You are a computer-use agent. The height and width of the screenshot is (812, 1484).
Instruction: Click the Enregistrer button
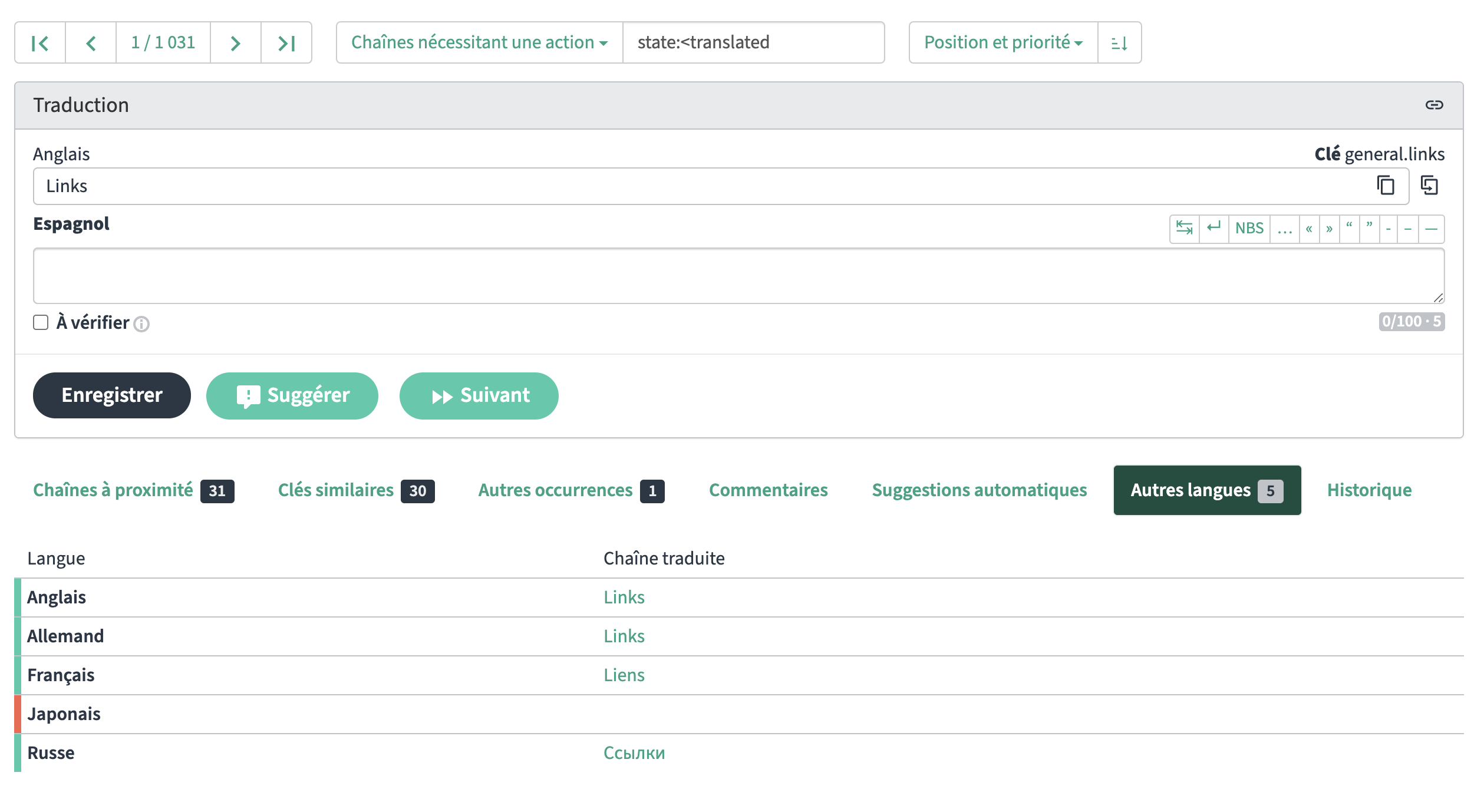(x=112, y=395)
